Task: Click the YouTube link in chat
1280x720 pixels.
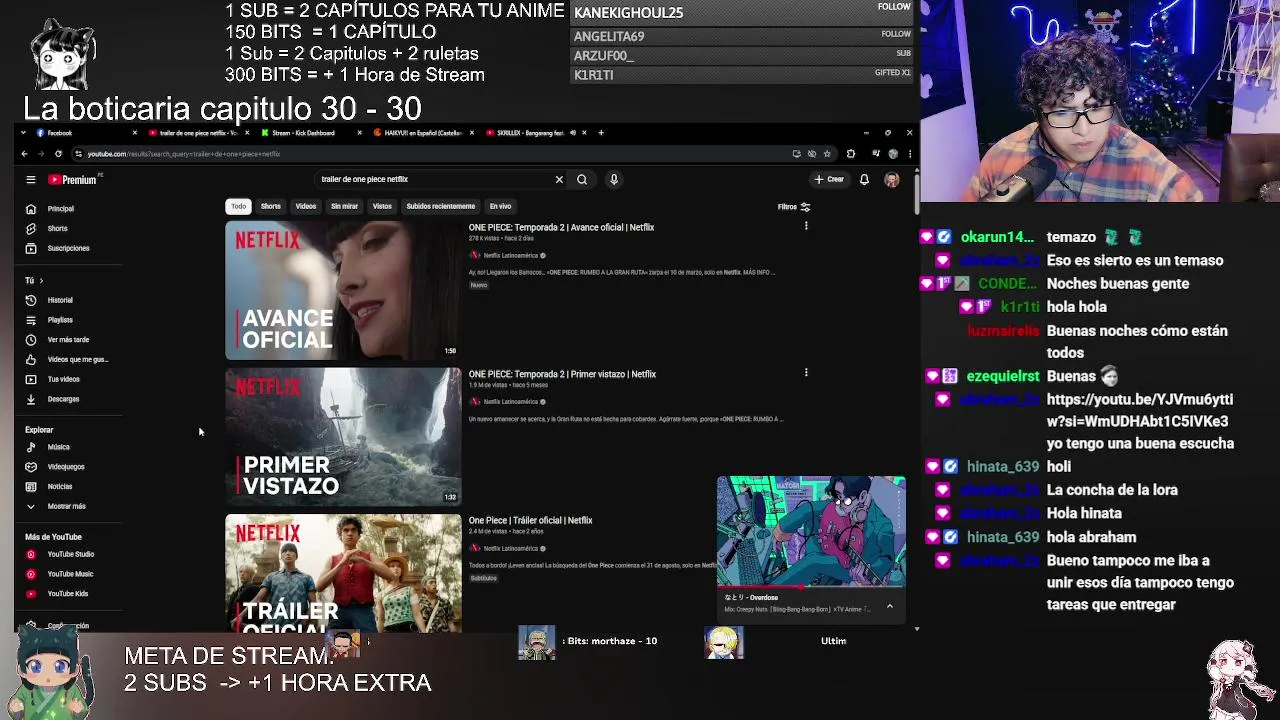Action: coord(1140,410)
